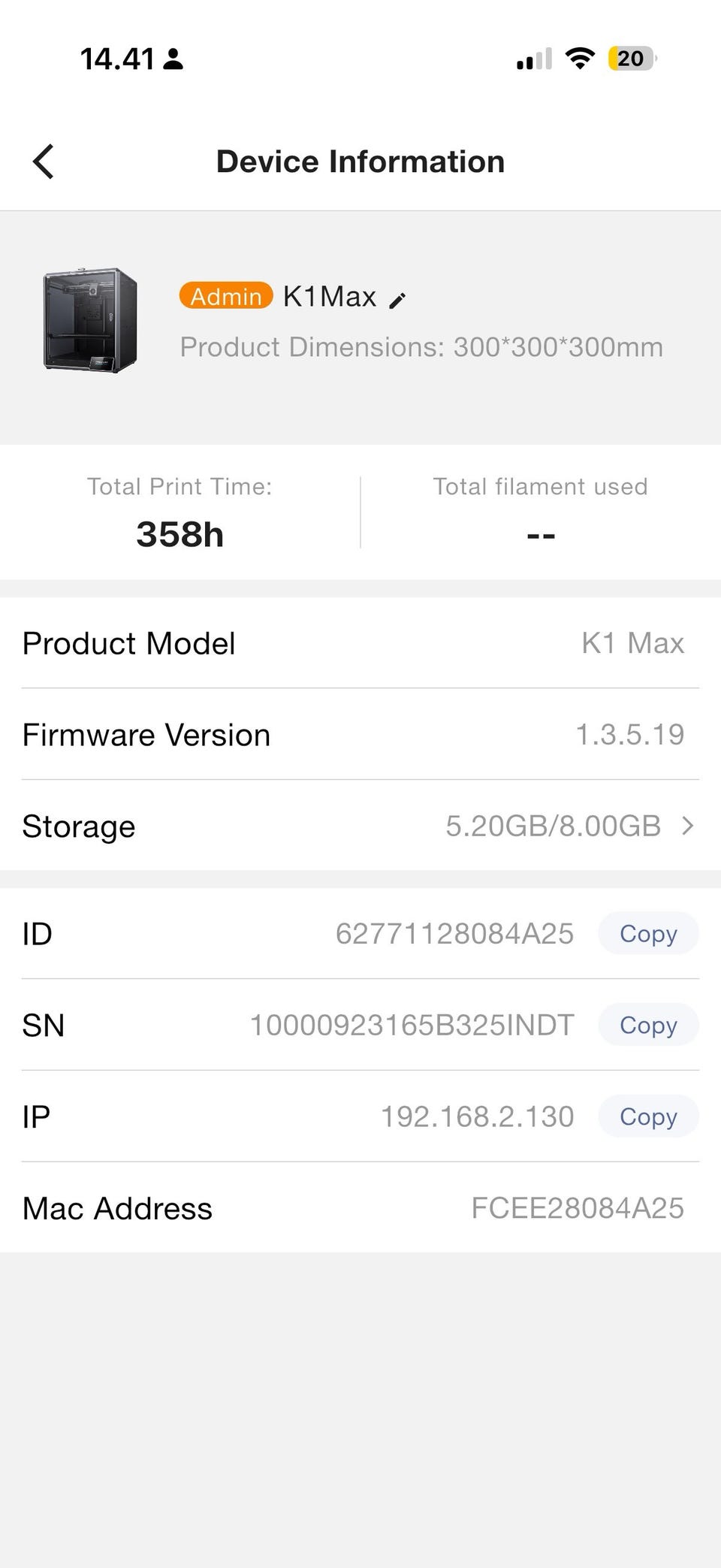Image resolution: width=721 pixels, height=1568 pixels.
Task: Tap the 1.3.5.19 firmware version number
Action: click(630, 734)
